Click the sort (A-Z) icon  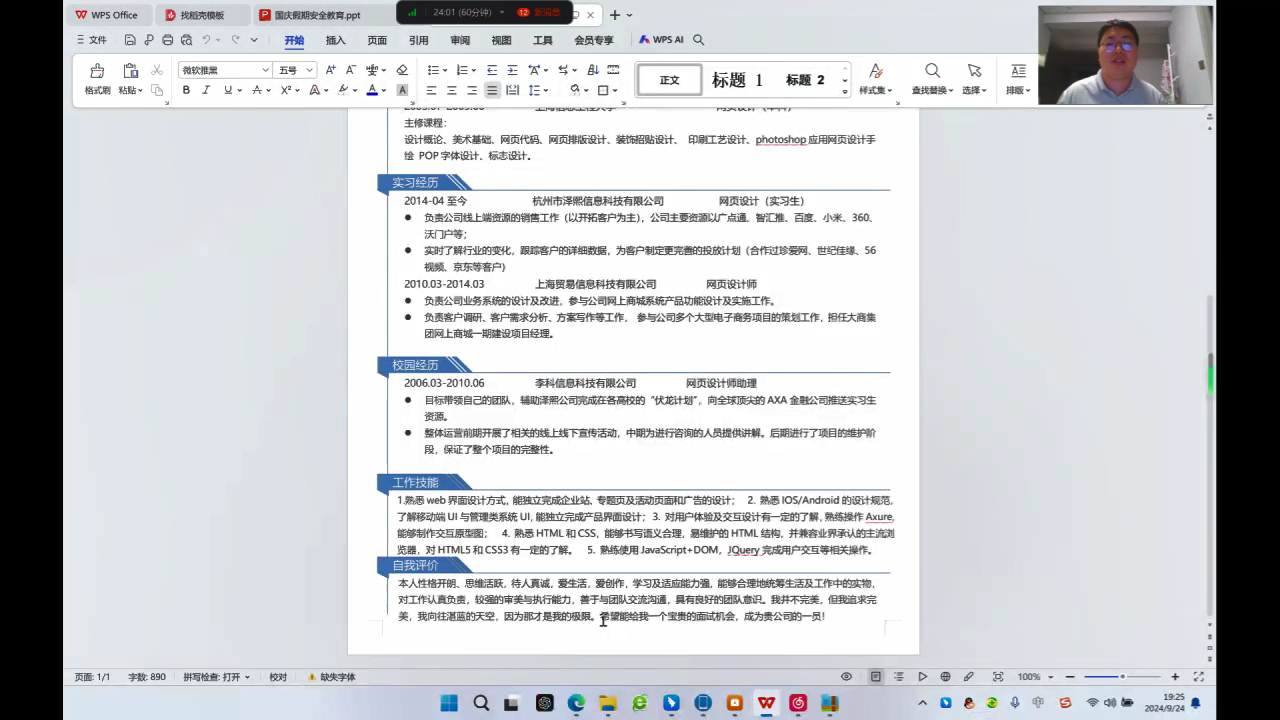(x=592, y=70)
